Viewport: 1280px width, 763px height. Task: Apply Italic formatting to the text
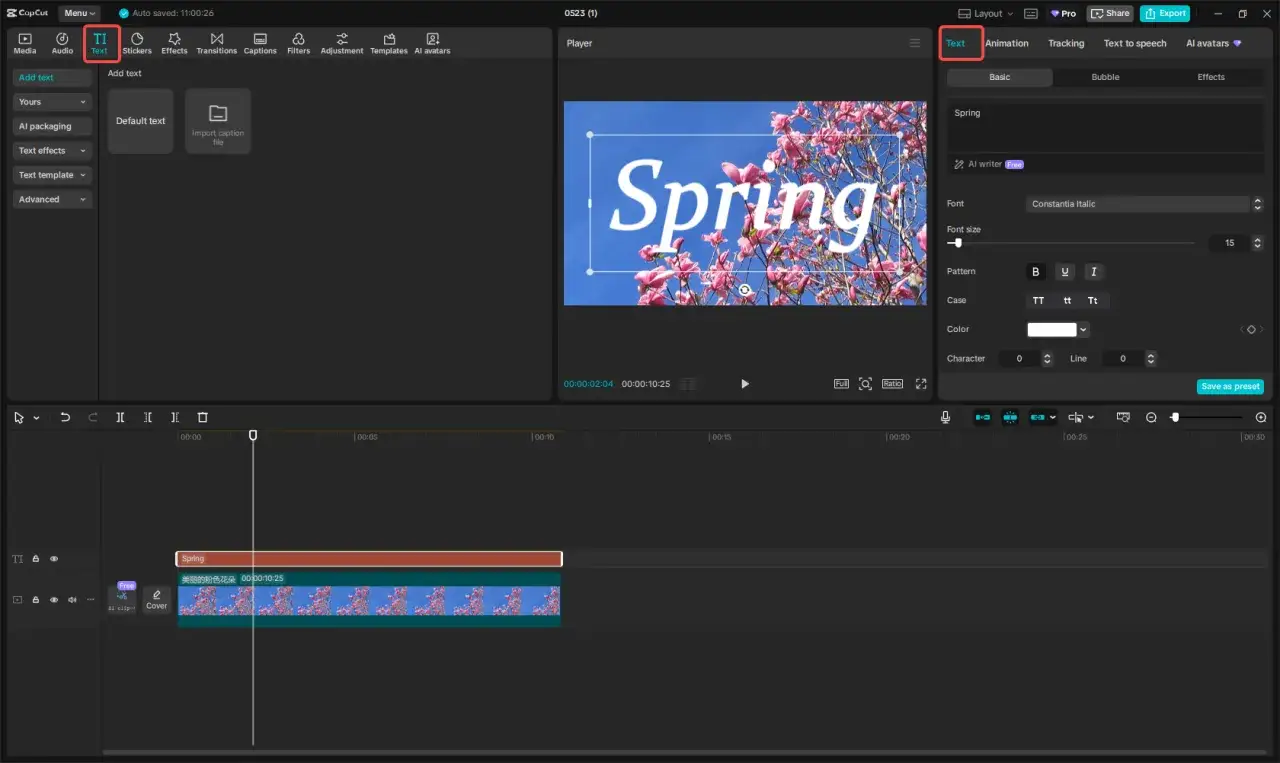coord(1093,271)
